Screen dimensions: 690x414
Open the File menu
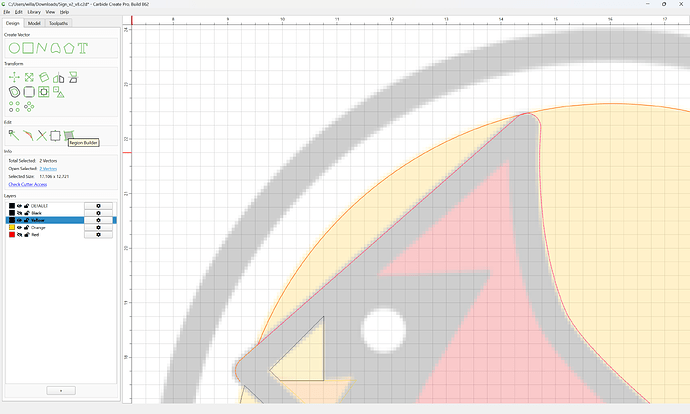point(7,12)
